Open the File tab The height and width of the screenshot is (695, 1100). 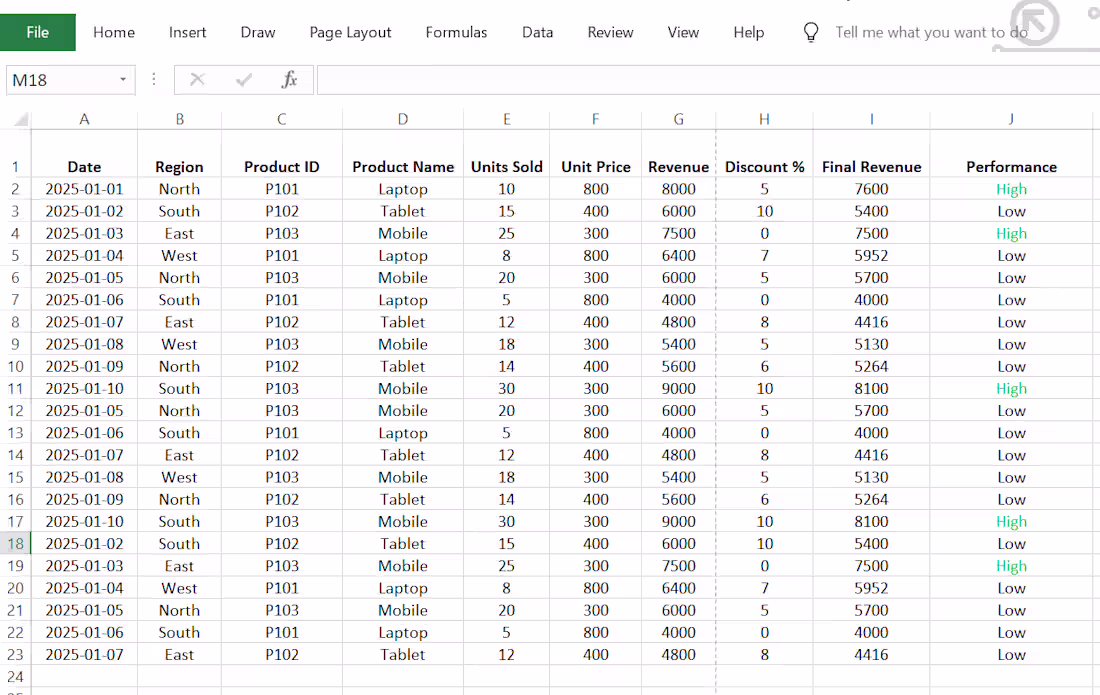tap(38, 32)
